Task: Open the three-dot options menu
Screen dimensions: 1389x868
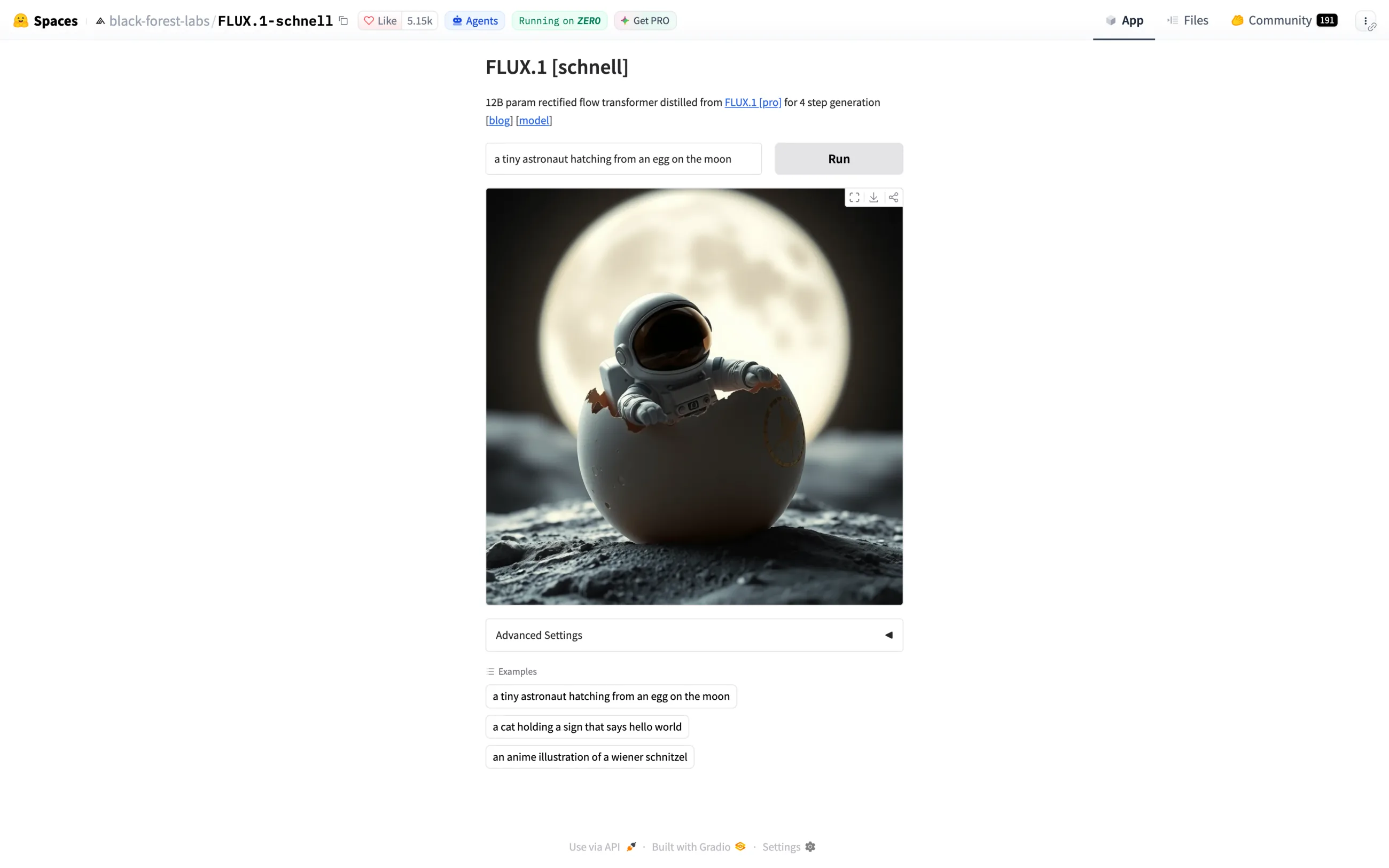Action: pos(1365,21)
